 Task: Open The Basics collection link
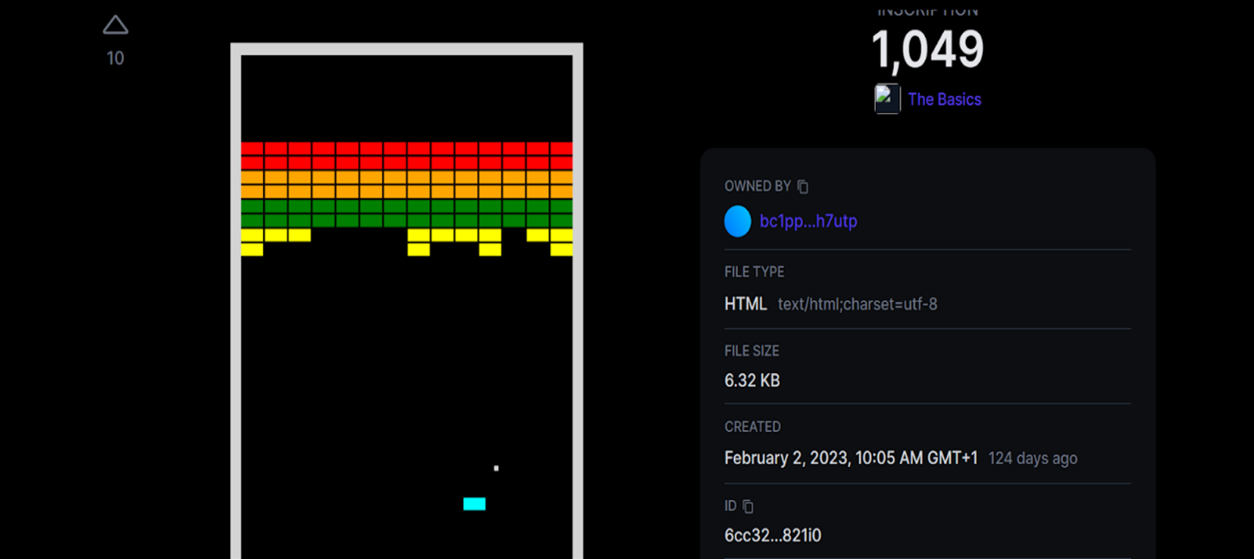(x=944, y=99)
